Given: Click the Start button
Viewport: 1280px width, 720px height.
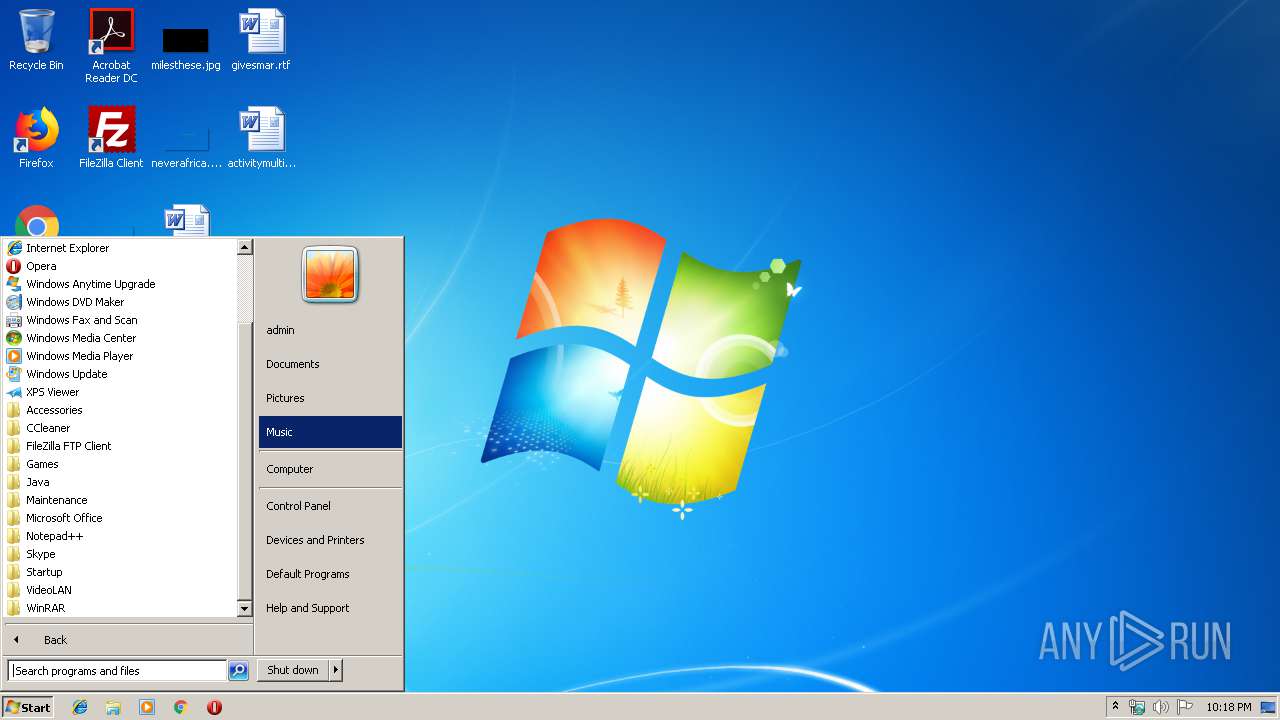Looking at the screenshot, I should pyautogui.click(x=28, y=707).
